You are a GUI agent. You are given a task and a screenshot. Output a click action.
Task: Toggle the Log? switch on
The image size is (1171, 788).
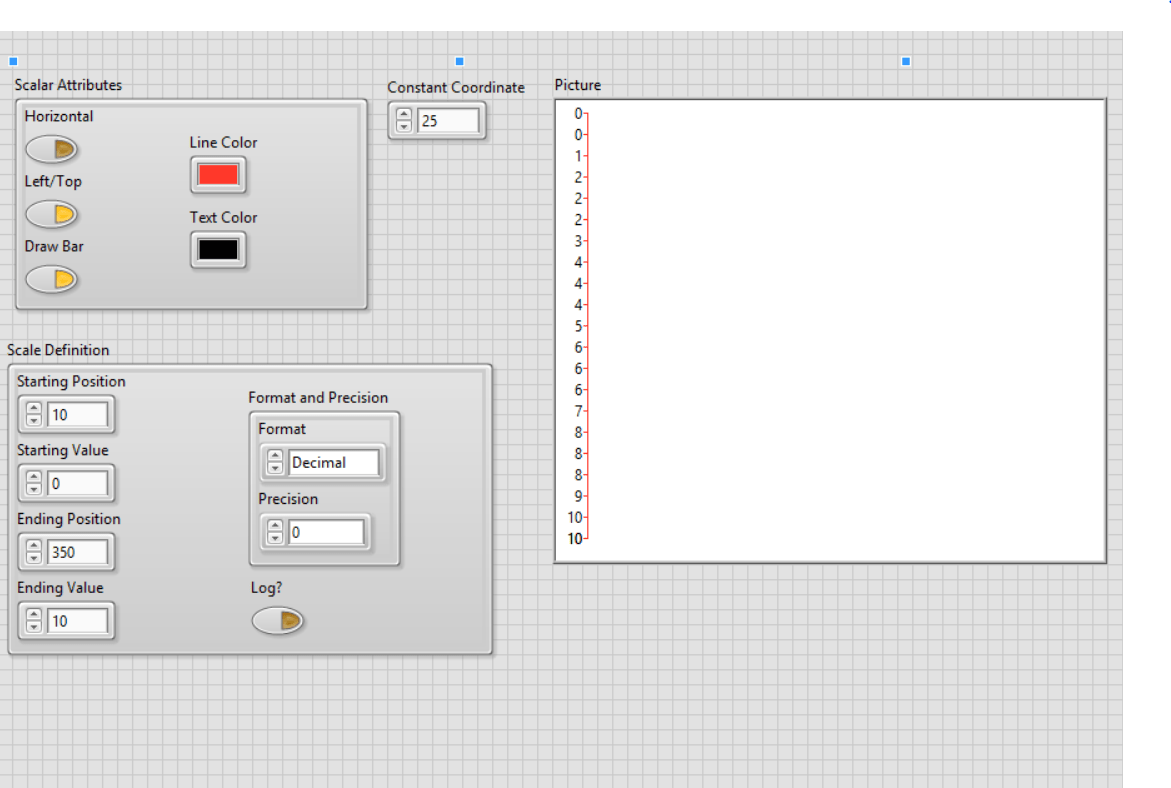(278, 620)
